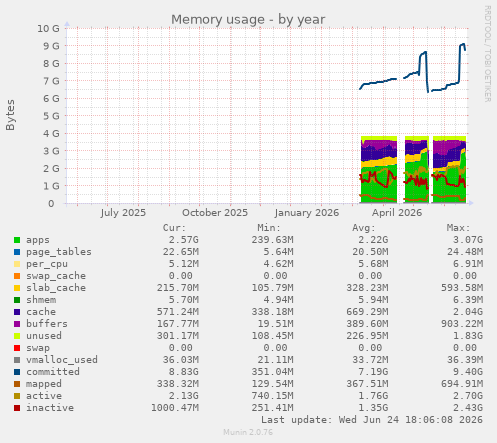Select the 'swap_cache' legend label
This screenshot has width=497, height=443.
point(56,276)
